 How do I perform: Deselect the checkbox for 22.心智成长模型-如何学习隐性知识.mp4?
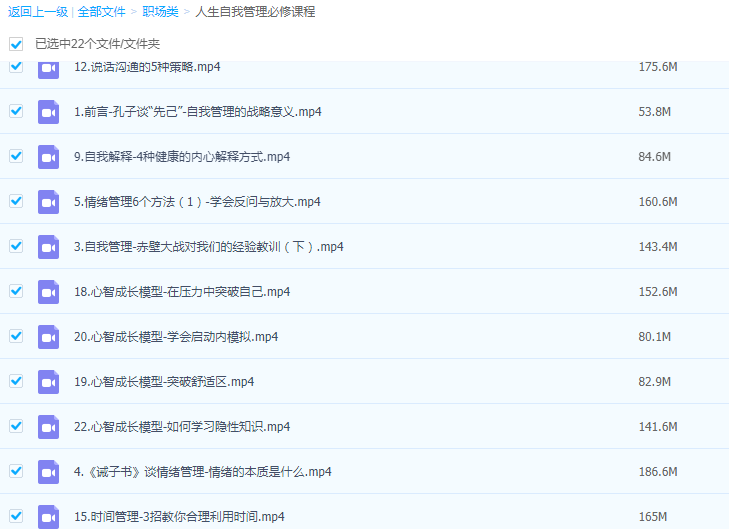pos(16,426)
